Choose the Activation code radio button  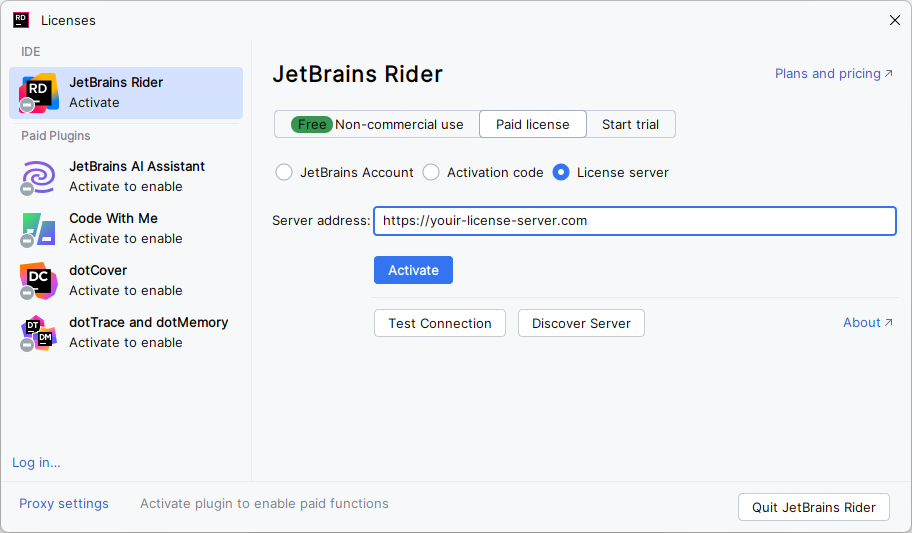(431, 172)
